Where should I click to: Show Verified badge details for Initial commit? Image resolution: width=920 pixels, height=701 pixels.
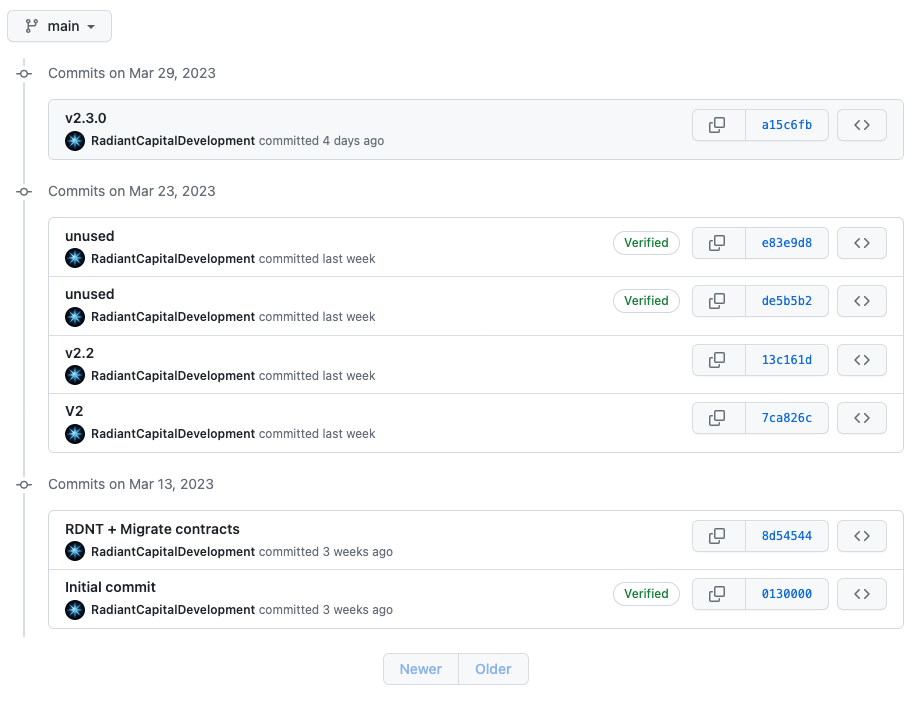(646, 594)
